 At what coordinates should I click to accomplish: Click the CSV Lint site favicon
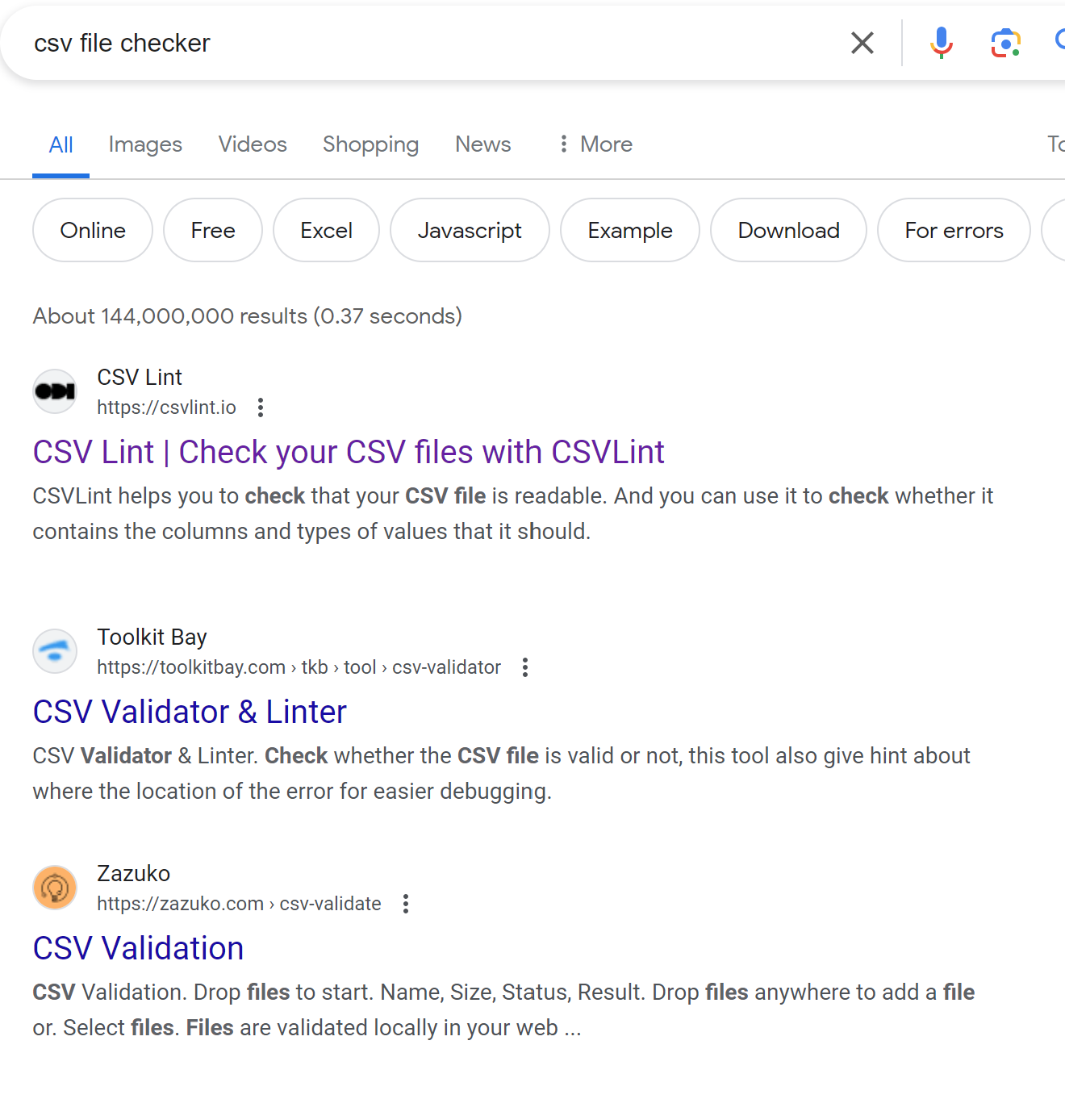pos(55,391)
